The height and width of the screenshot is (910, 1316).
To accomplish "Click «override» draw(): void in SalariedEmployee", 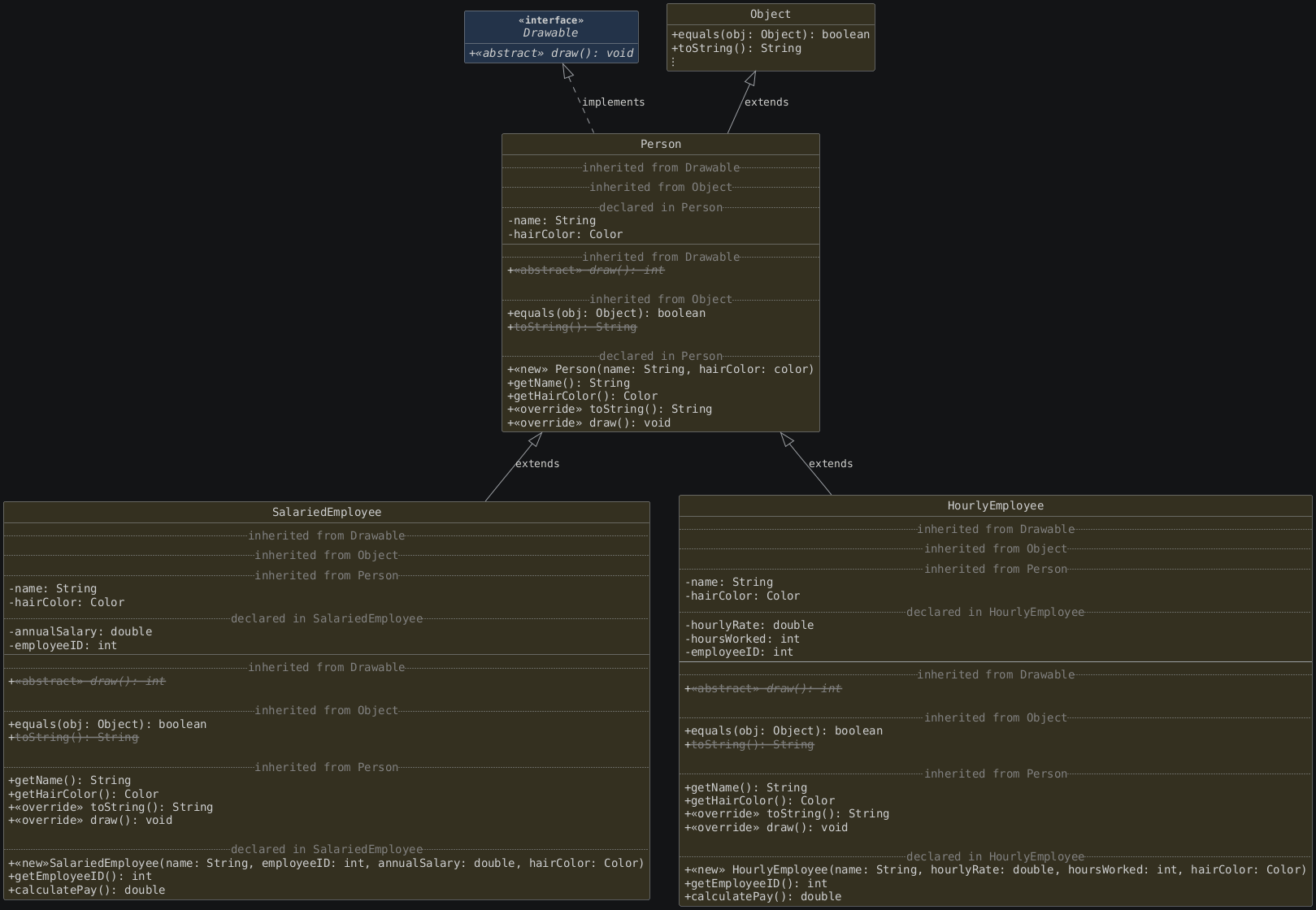I will [x=90, y=821].
